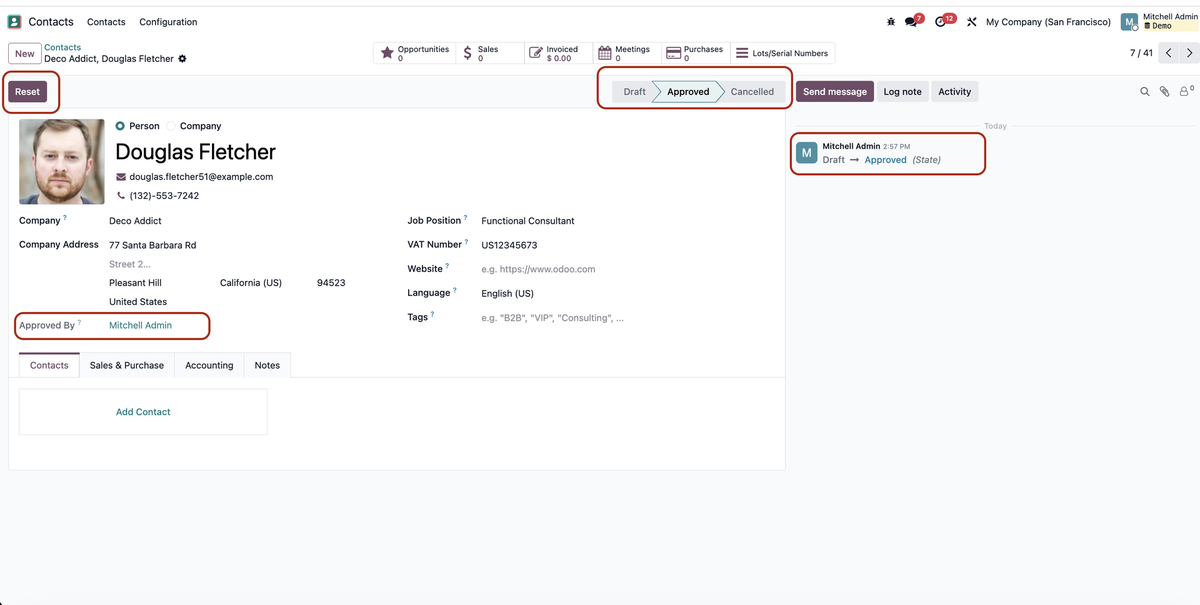Open the Activities clock icon showing 12
This screenshot has width=1200, height=605.
[938, 20]
